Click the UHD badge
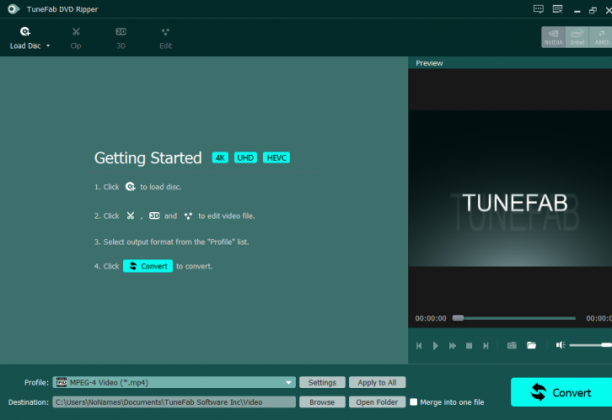 pyautogui.click(x=246, y=158)
